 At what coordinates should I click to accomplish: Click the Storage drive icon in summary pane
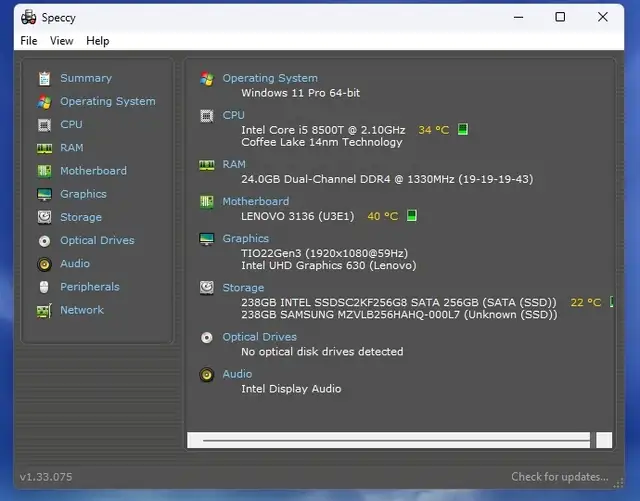click(x=207, y=288)
